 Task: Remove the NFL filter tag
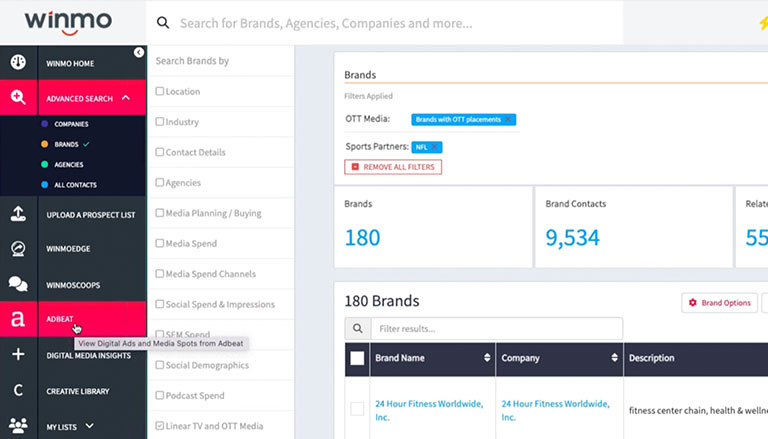click(x=434, y=147)
